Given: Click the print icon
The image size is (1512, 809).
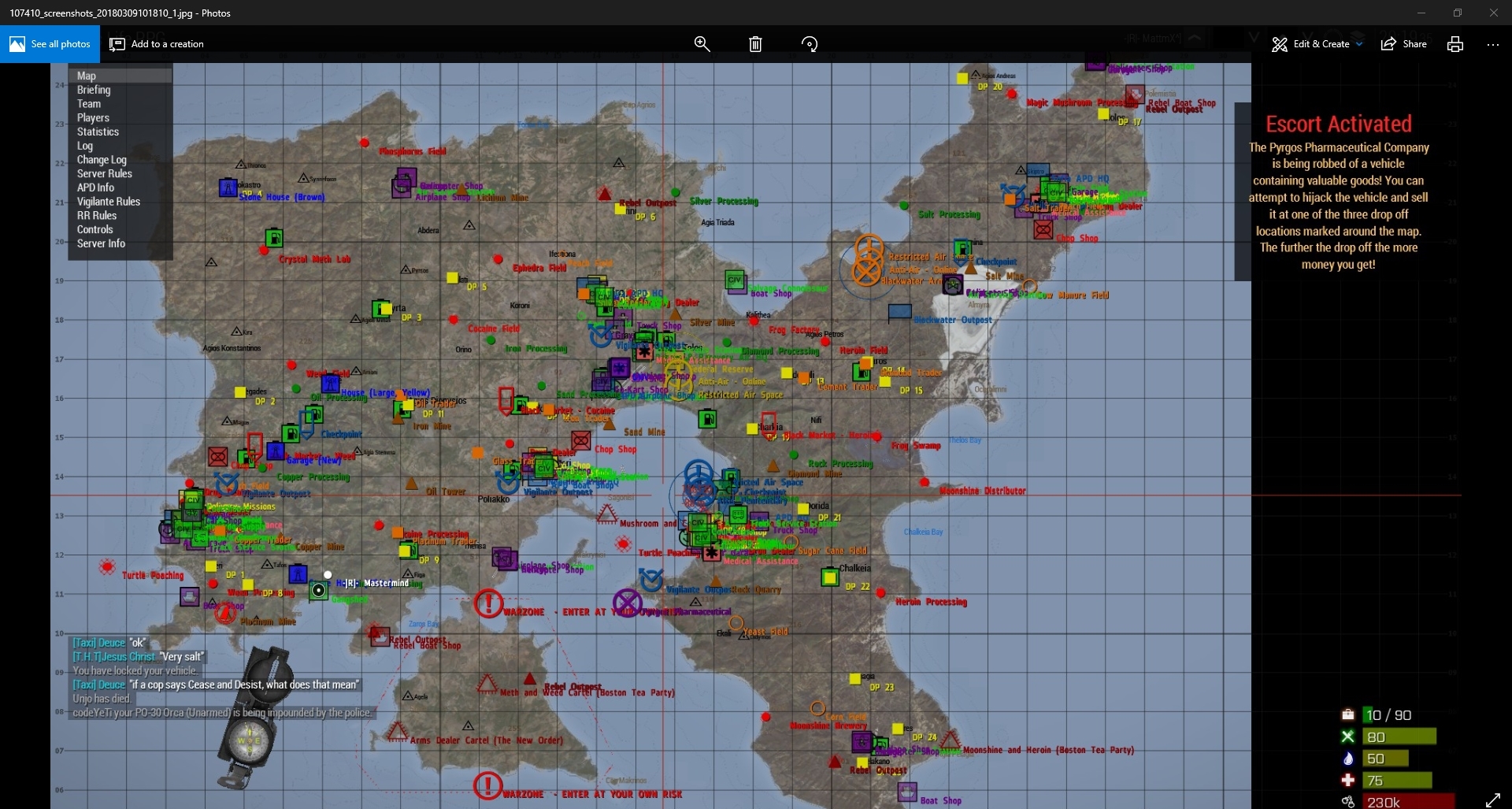Looking at the screenshot, I should (1455, 44).
